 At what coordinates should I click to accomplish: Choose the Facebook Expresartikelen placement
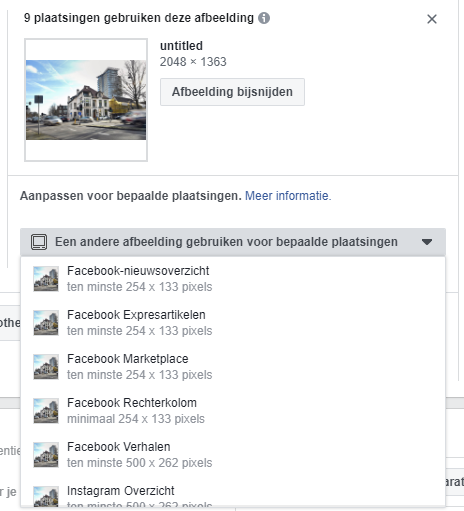[x=233, y=323]
